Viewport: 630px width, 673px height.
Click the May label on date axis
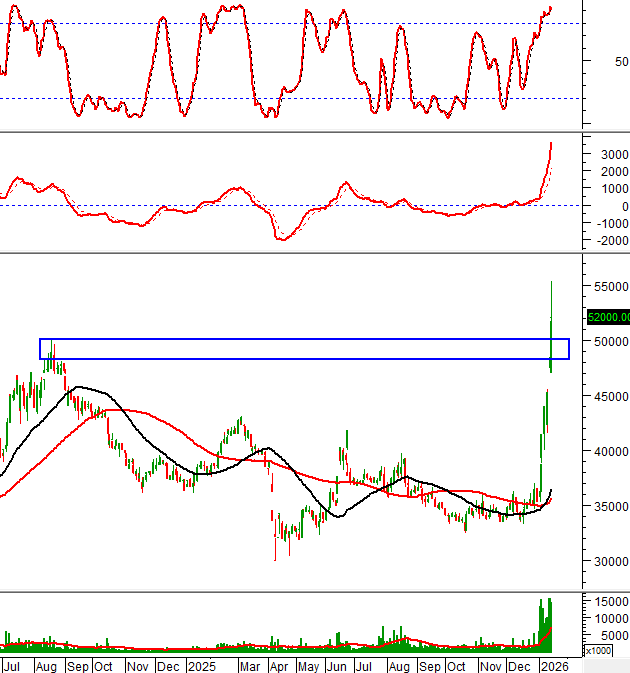[x=308, y=665]
